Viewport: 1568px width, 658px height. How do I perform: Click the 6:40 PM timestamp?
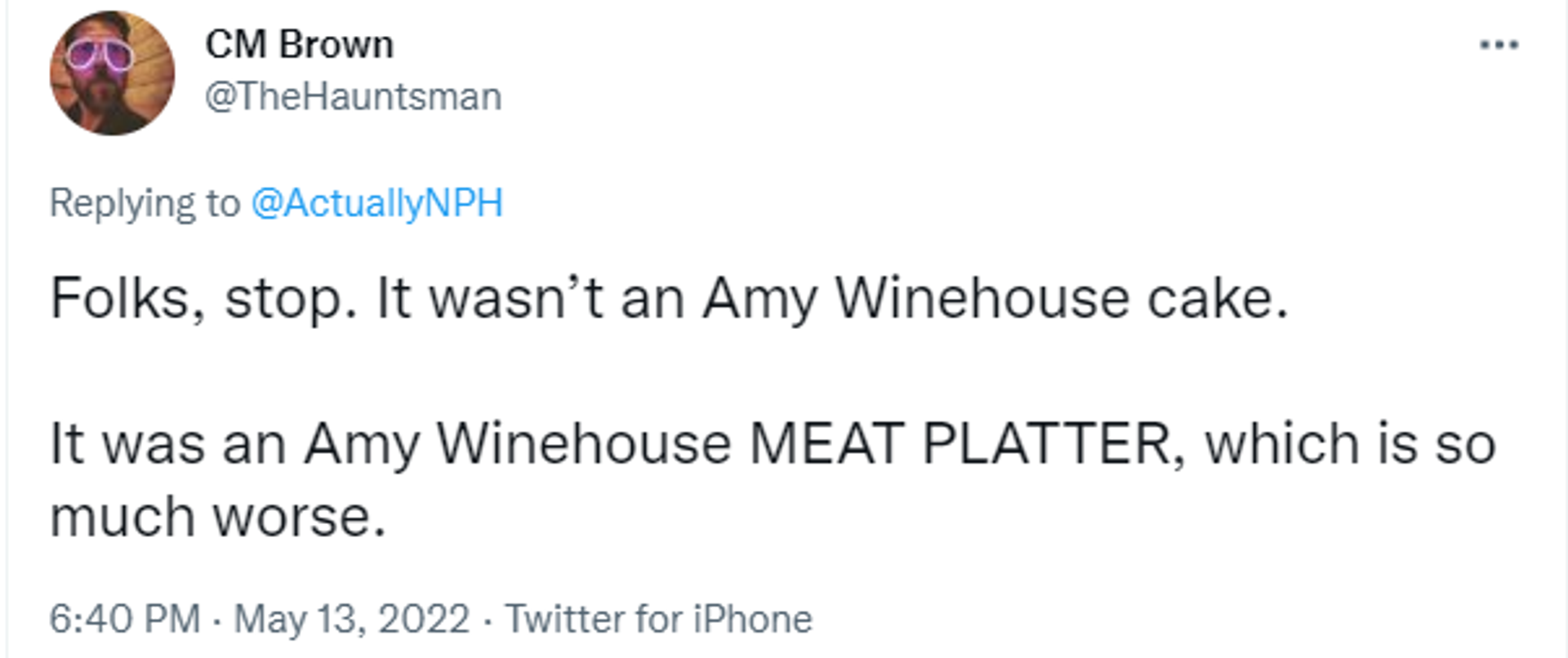point(124,618)
